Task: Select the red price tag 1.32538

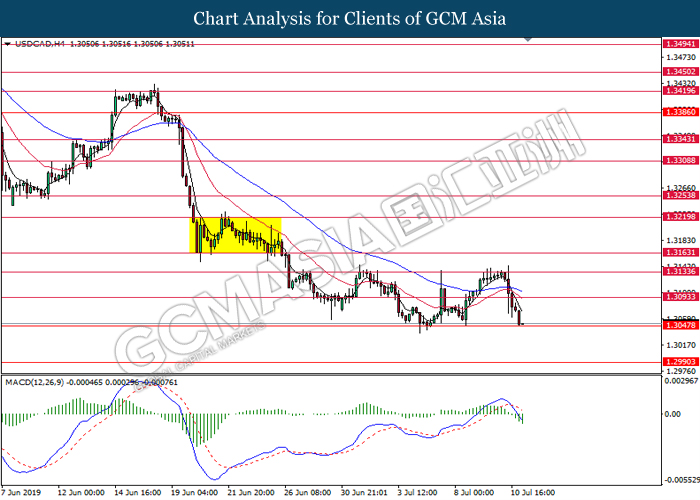Action: tap(681, 196)
